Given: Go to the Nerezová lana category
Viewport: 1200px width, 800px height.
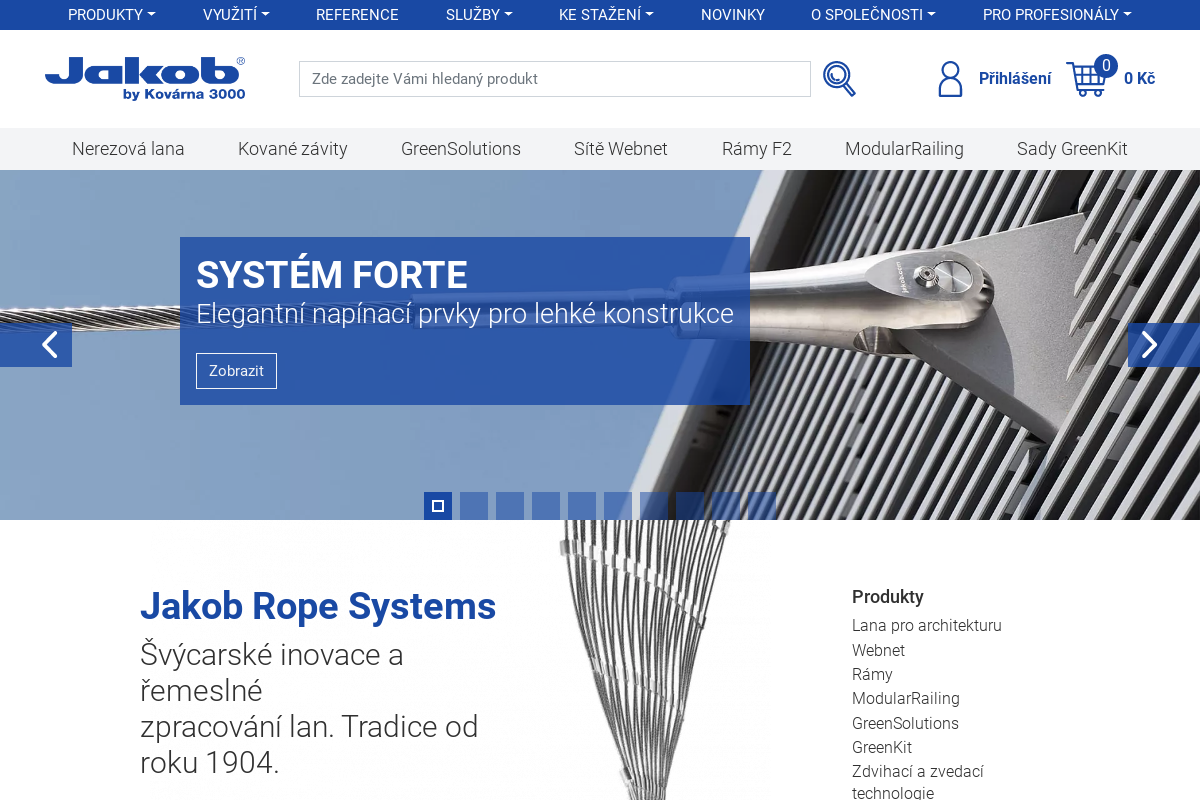Looking at the screenshot, I should 128,149.
